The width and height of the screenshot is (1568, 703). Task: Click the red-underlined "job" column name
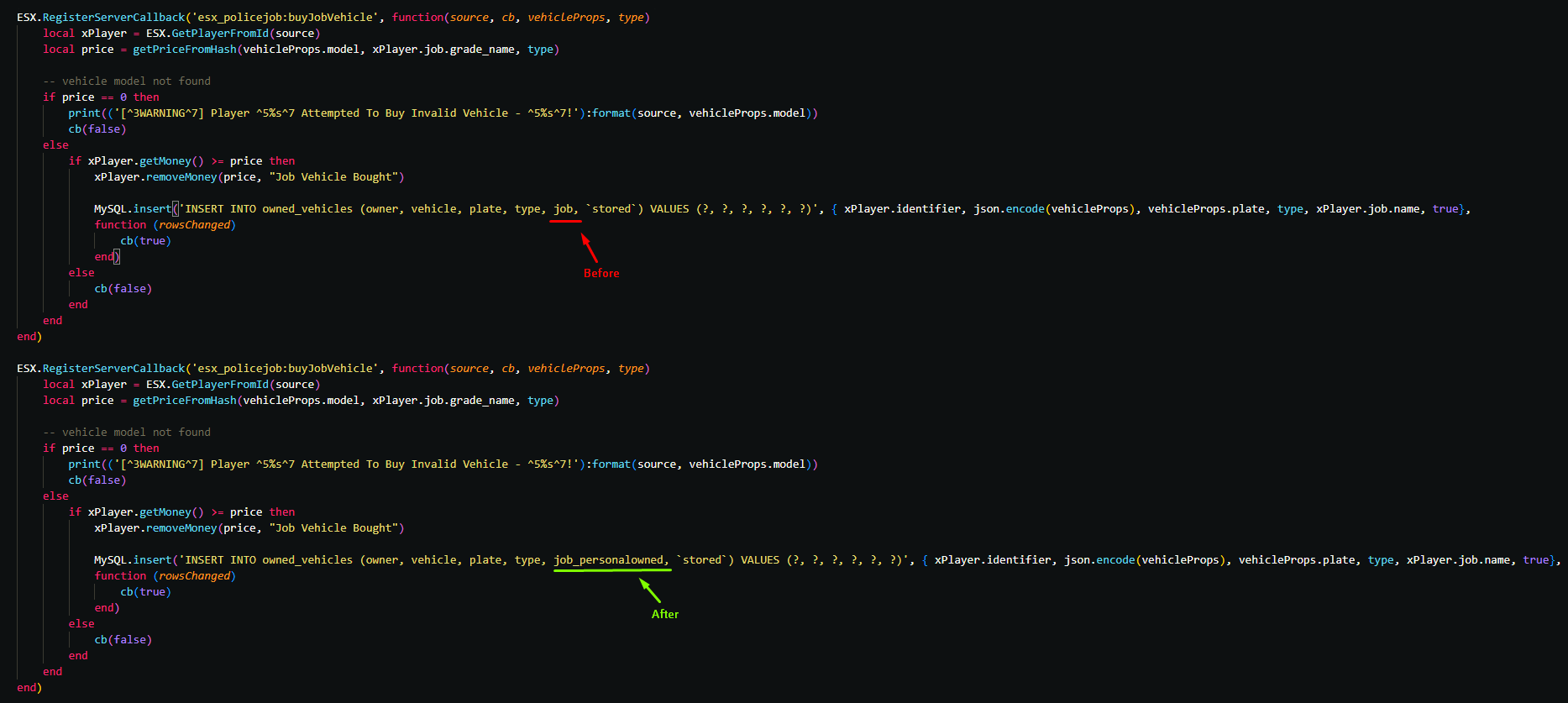(564, 209)
